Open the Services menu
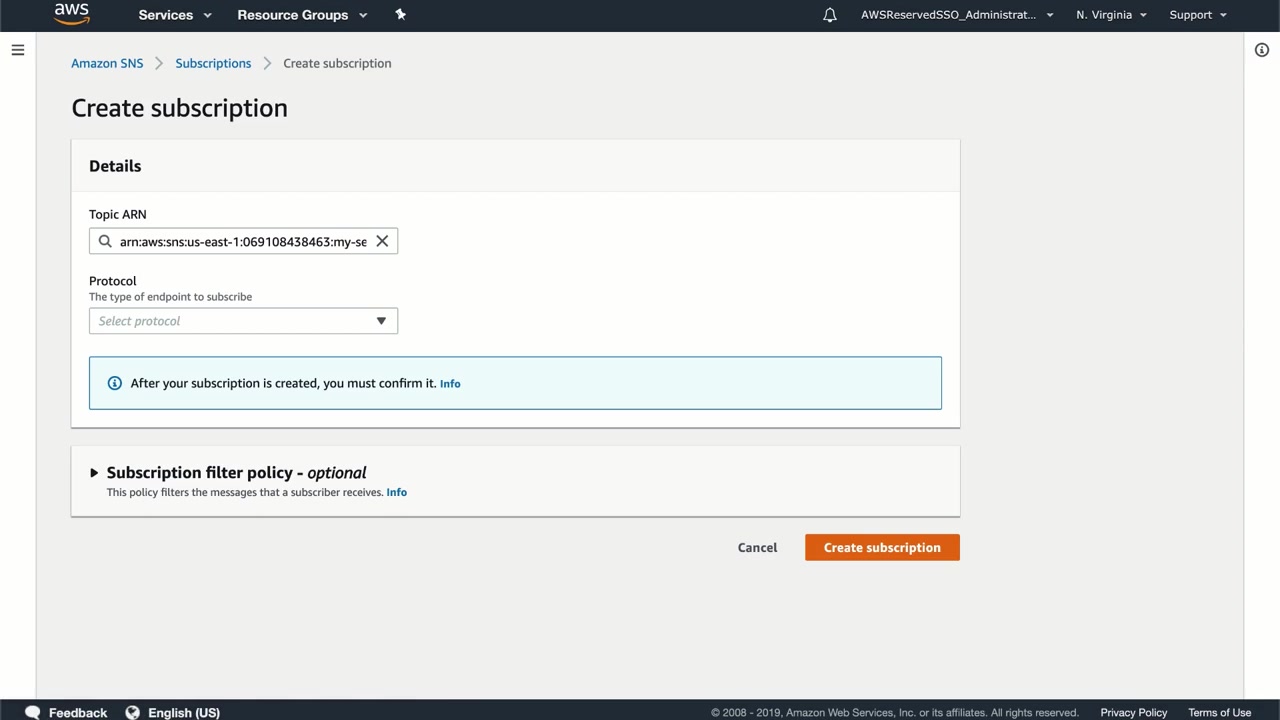Viewport: 1280px width, 720px height. point(175,15)
